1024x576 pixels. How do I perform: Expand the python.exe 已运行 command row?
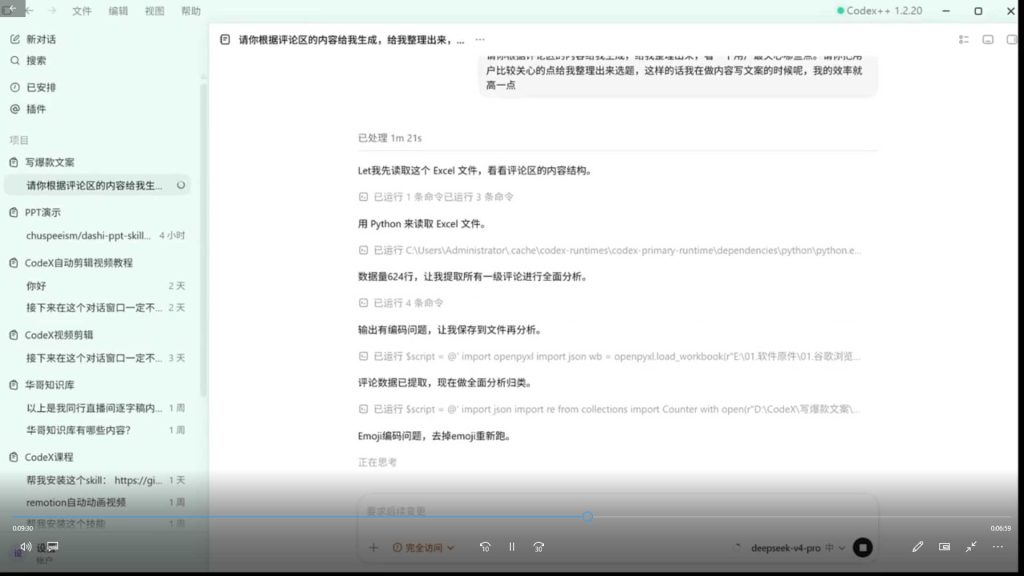(x=609, y=250)
